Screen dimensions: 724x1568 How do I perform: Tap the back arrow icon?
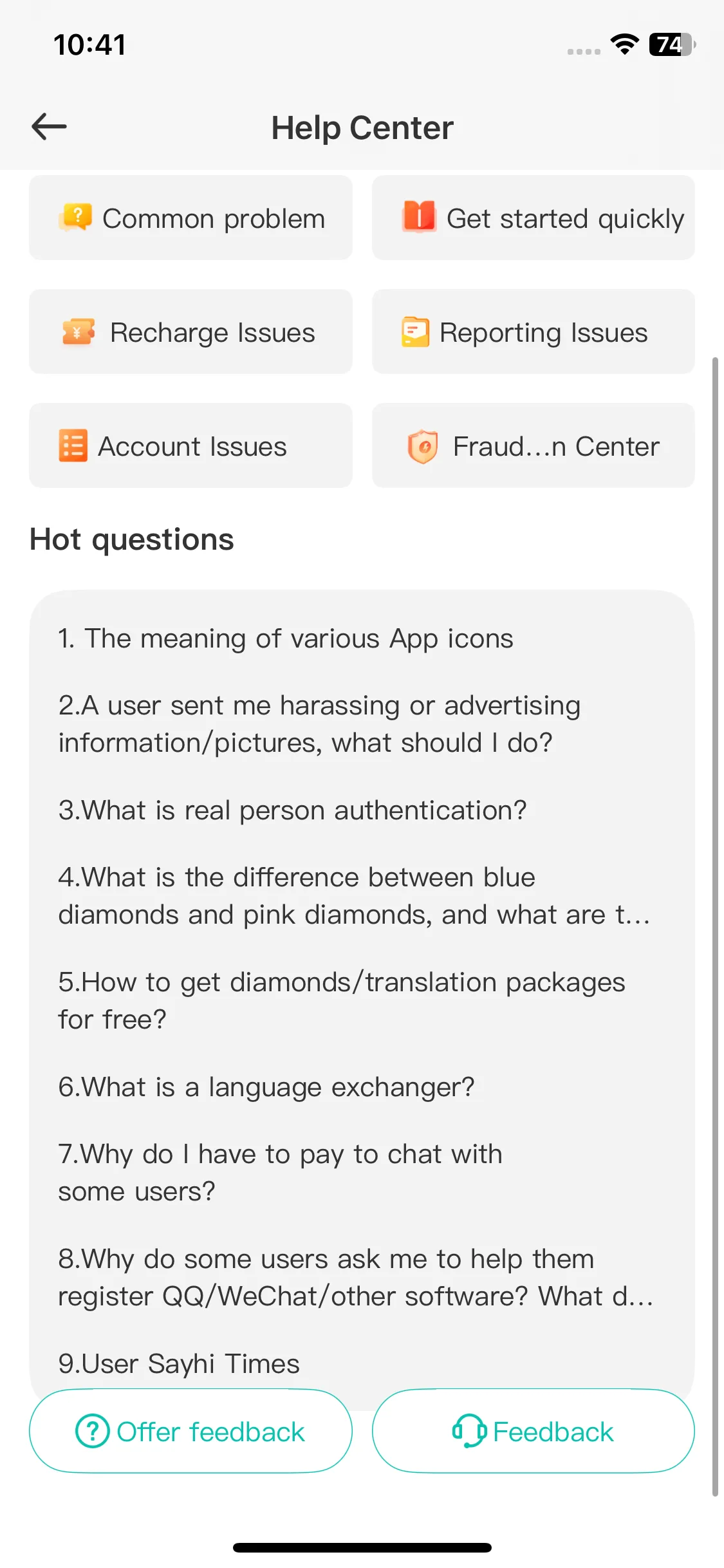[49, 126]
